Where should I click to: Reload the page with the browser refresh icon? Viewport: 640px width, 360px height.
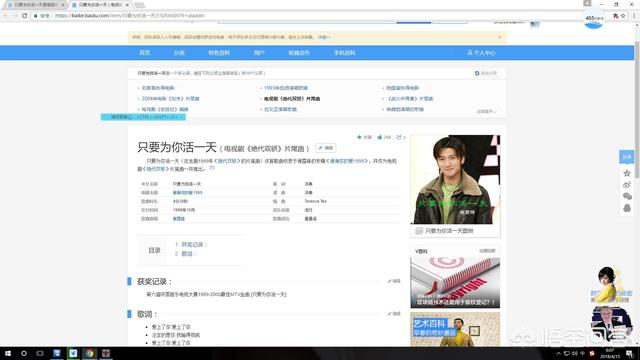(x=24, y=16)
